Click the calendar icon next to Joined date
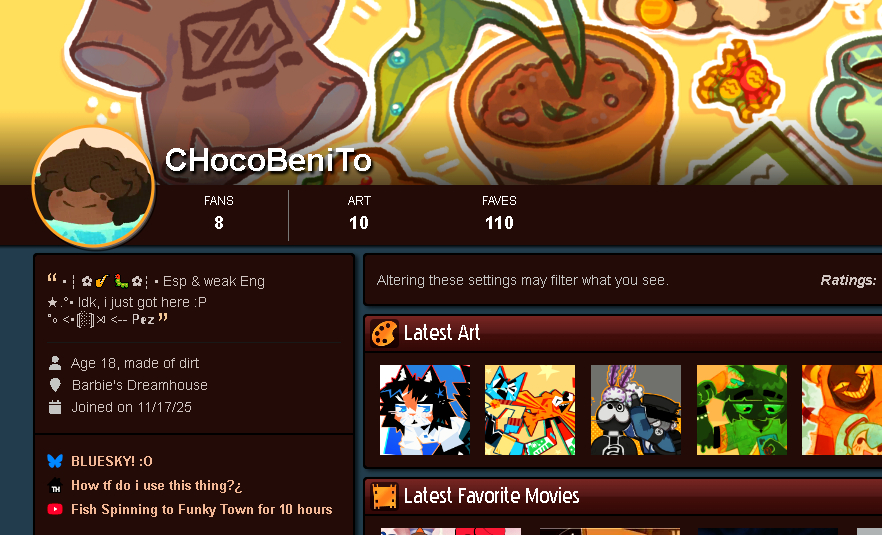Screen dimensions: 882x535 (55, 407)
